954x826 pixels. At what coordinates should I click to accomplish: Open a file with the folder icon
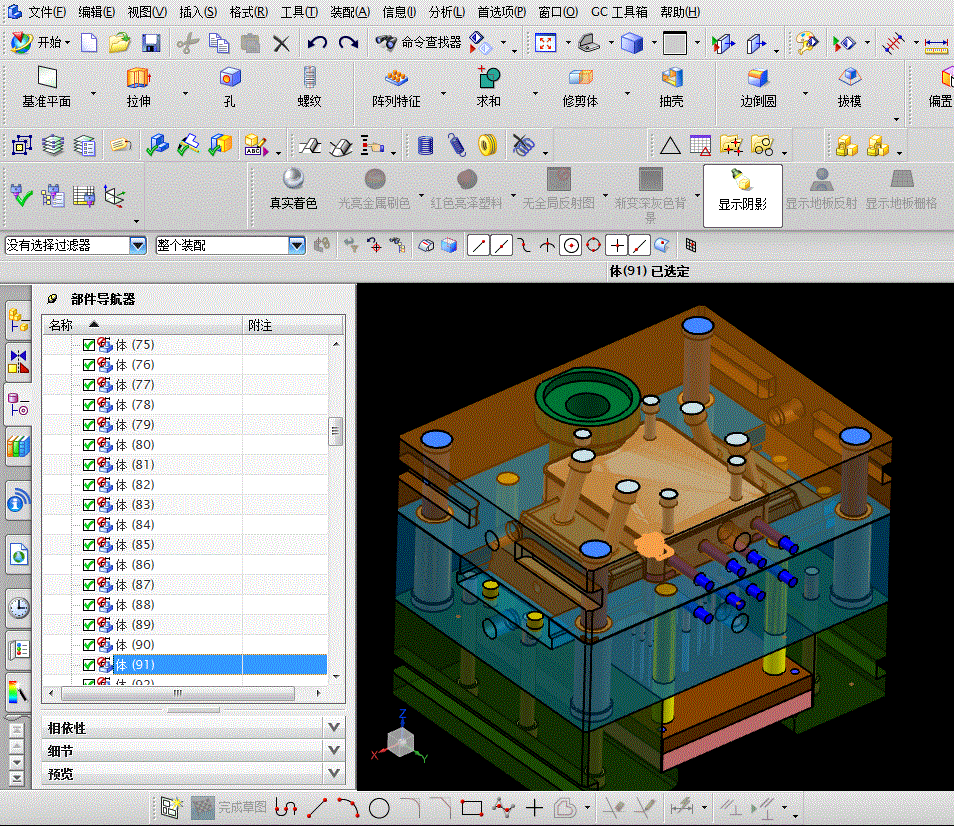coord(119,43)
